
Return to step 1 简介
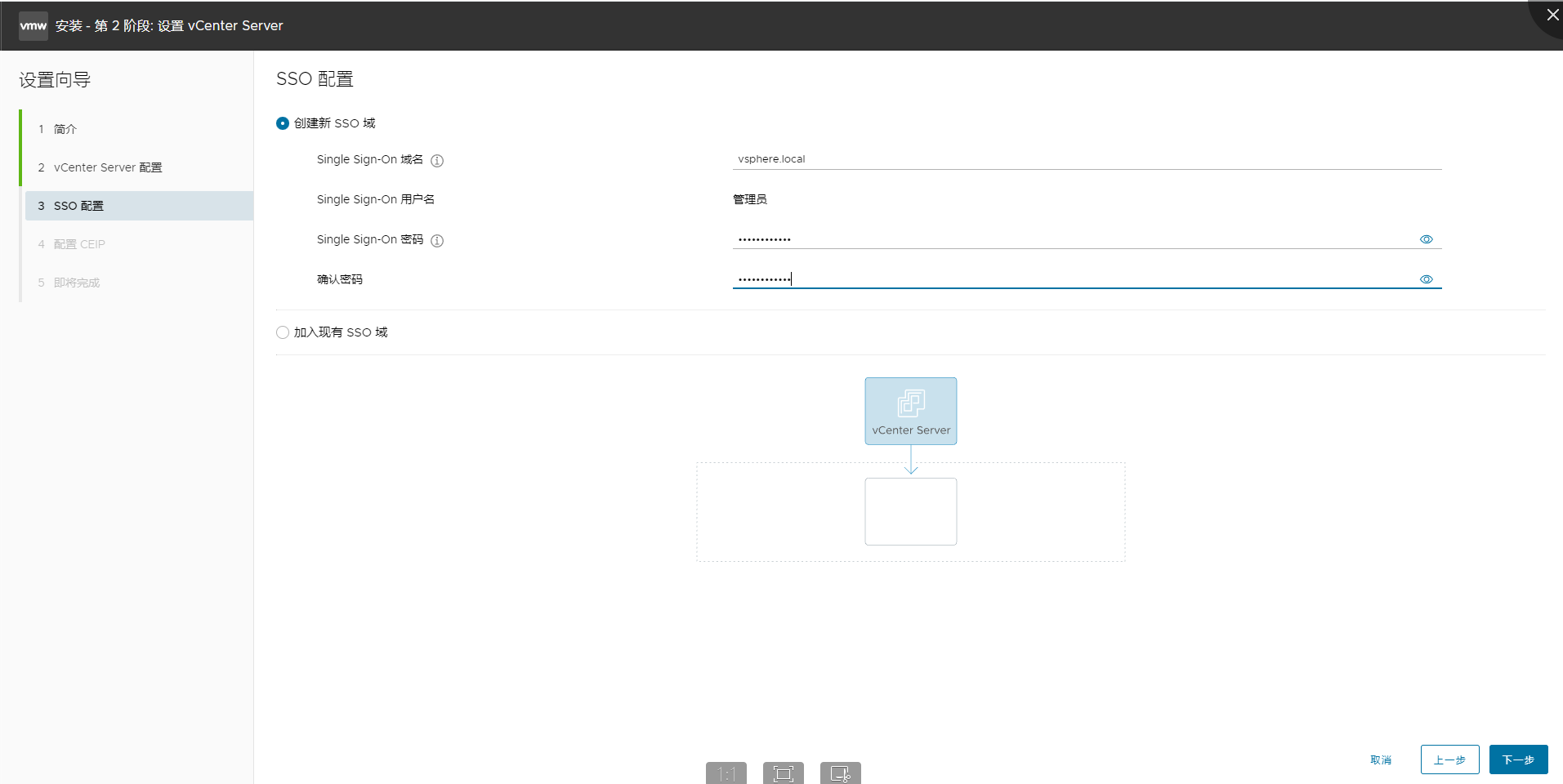(x=63, y=128)
